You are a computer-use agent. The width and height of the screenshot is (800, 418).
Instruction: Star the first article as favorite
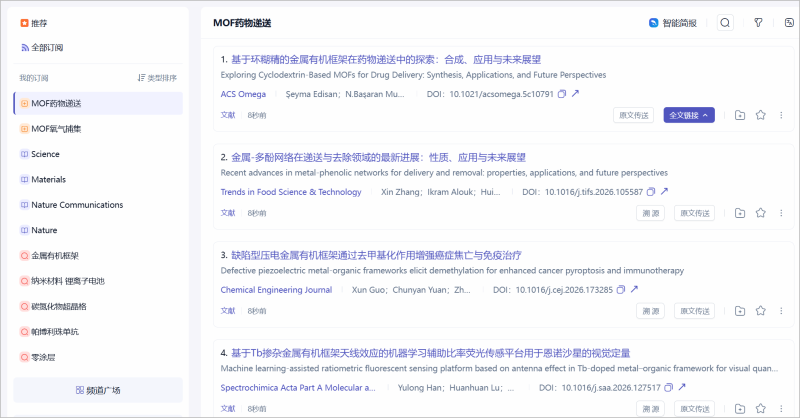point(760,115)
